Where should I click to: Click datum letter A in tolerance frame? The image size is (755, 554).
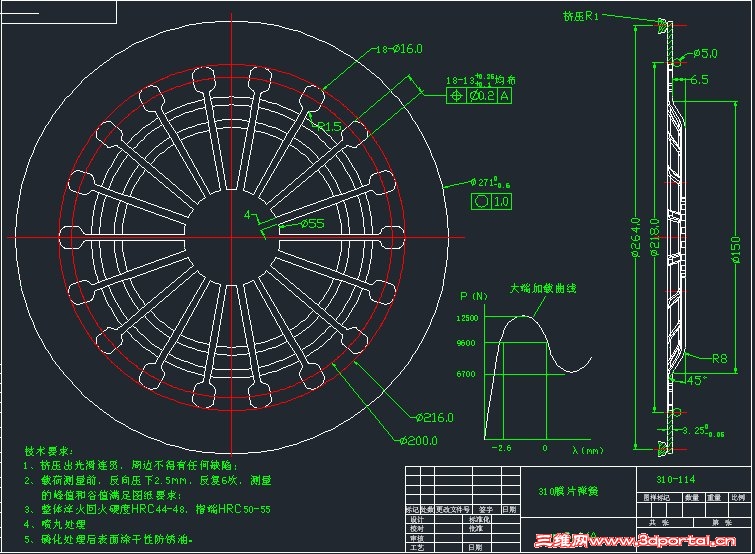(x=504, y=96)
